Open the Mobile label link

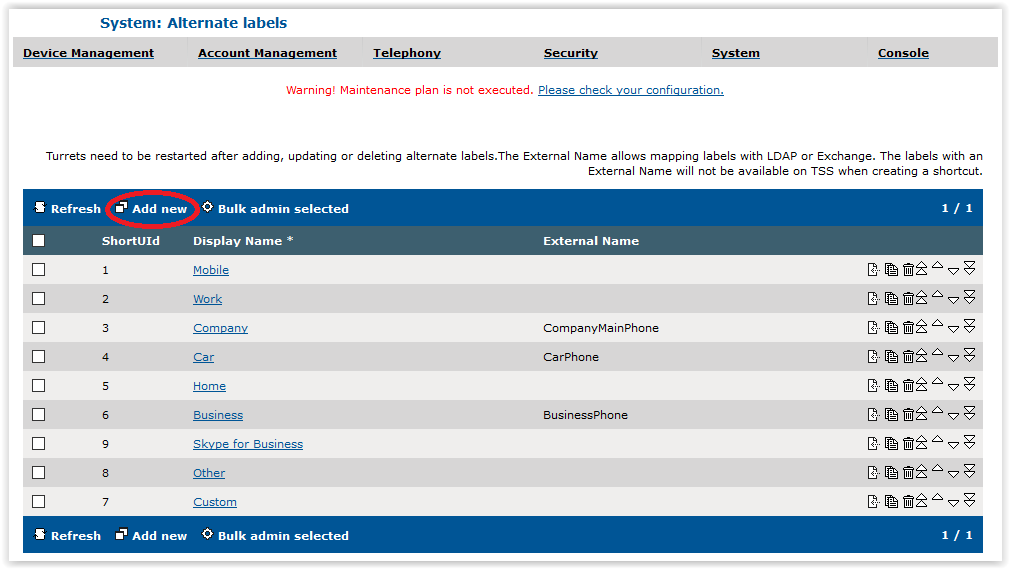click(211, 270)
